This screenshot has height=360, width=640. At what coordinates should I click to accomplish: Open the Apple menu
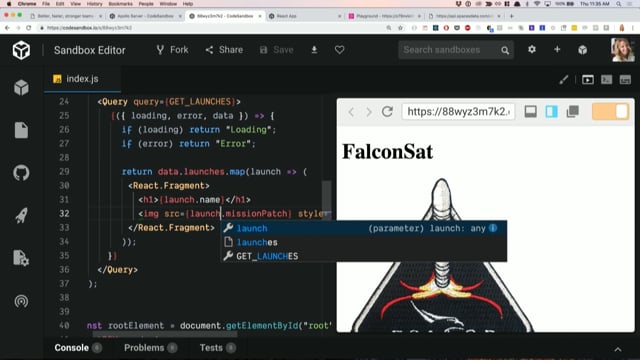pos(9,4)
